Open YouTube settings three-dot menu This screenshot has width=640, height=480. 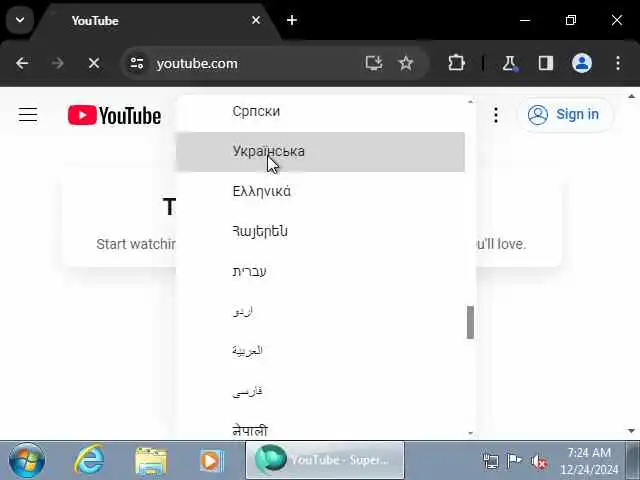coord(496,115)
